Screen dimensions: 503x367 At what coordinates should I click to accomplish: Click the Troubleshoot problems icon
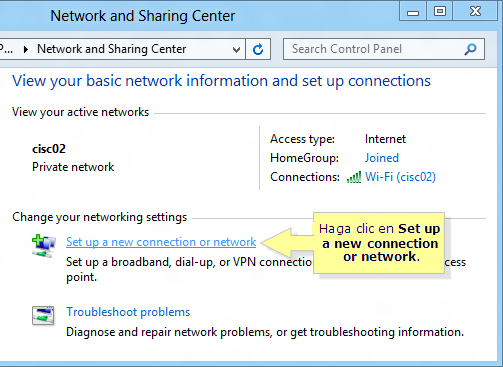point(43,315)
